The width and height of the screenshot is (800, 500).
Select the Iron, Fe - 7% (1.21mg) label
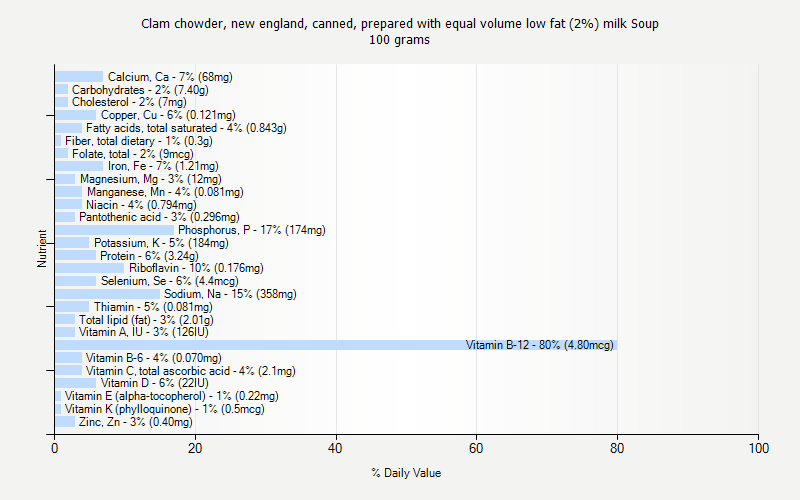163,166
